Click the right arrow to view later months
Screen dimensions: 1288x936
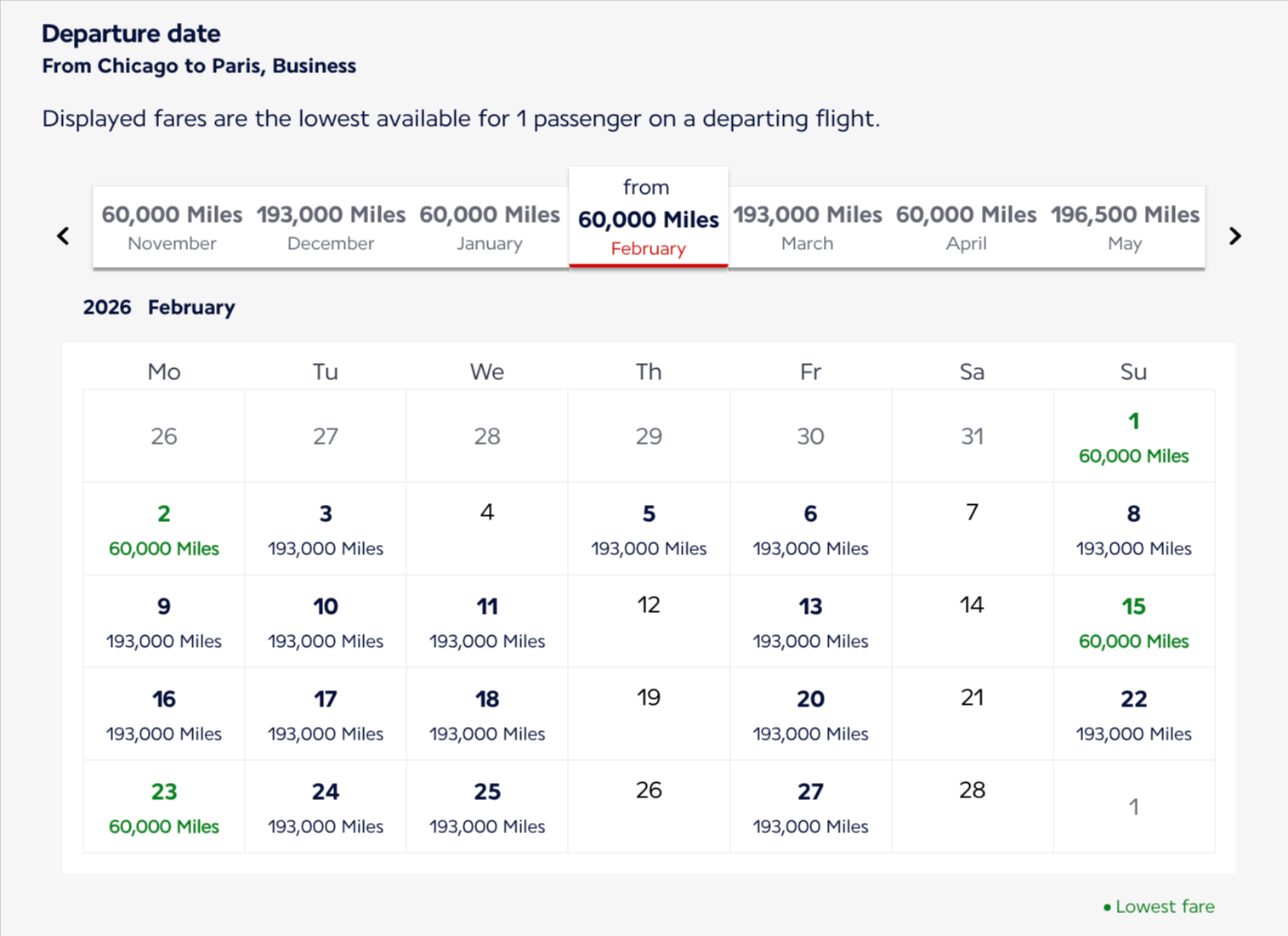[1234, 235]
